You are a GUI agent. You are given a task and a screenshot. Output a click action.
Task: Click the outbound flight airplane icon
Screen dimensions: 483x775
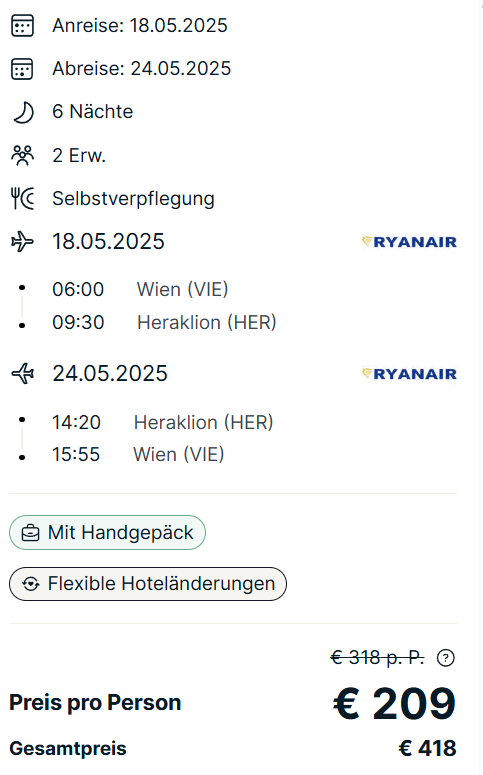click(22, 242)
